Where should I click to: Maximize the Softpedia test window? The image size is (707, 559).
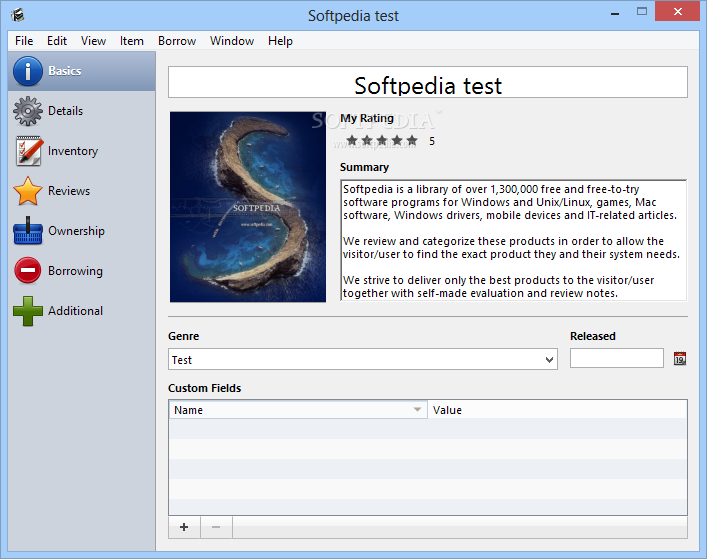tap(642, 12)
